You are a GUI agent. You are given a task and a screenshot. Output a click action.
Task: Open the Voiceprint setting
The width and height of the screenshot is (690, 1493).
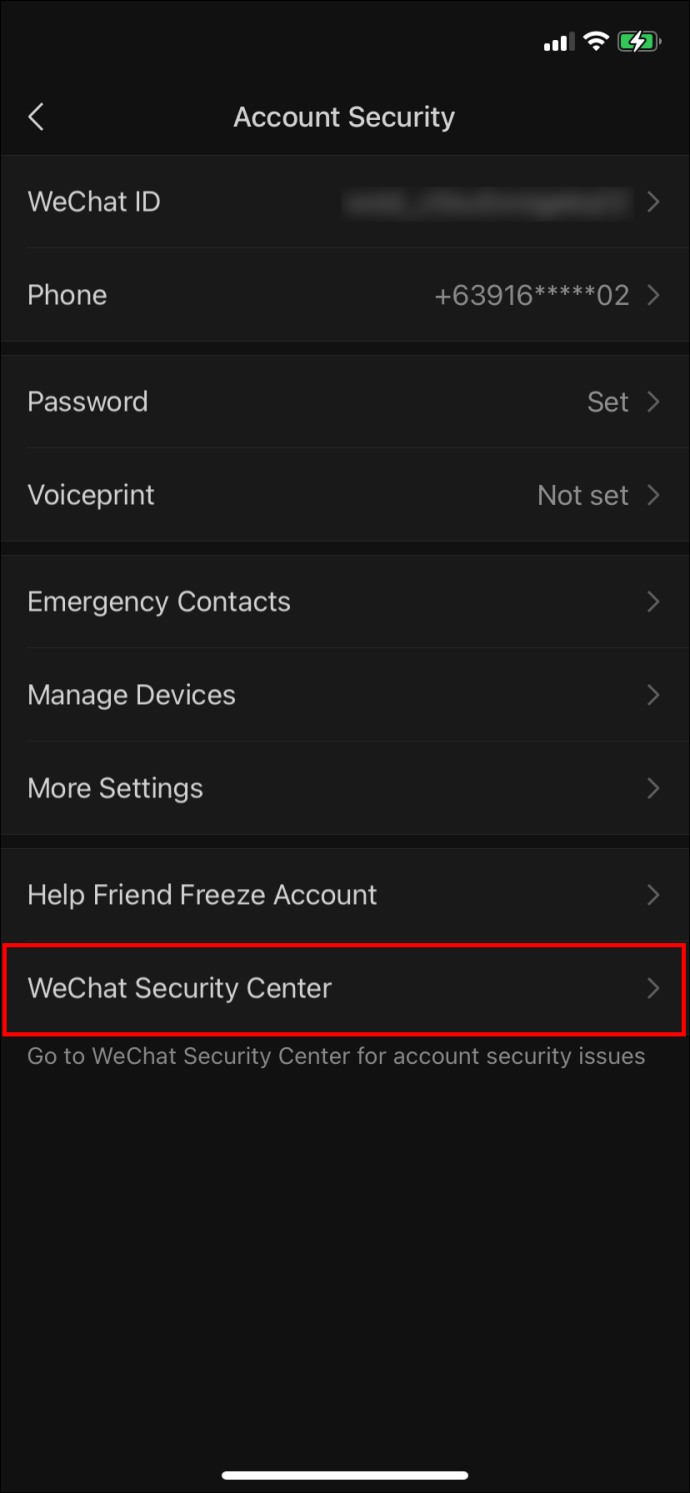(345, 495)
